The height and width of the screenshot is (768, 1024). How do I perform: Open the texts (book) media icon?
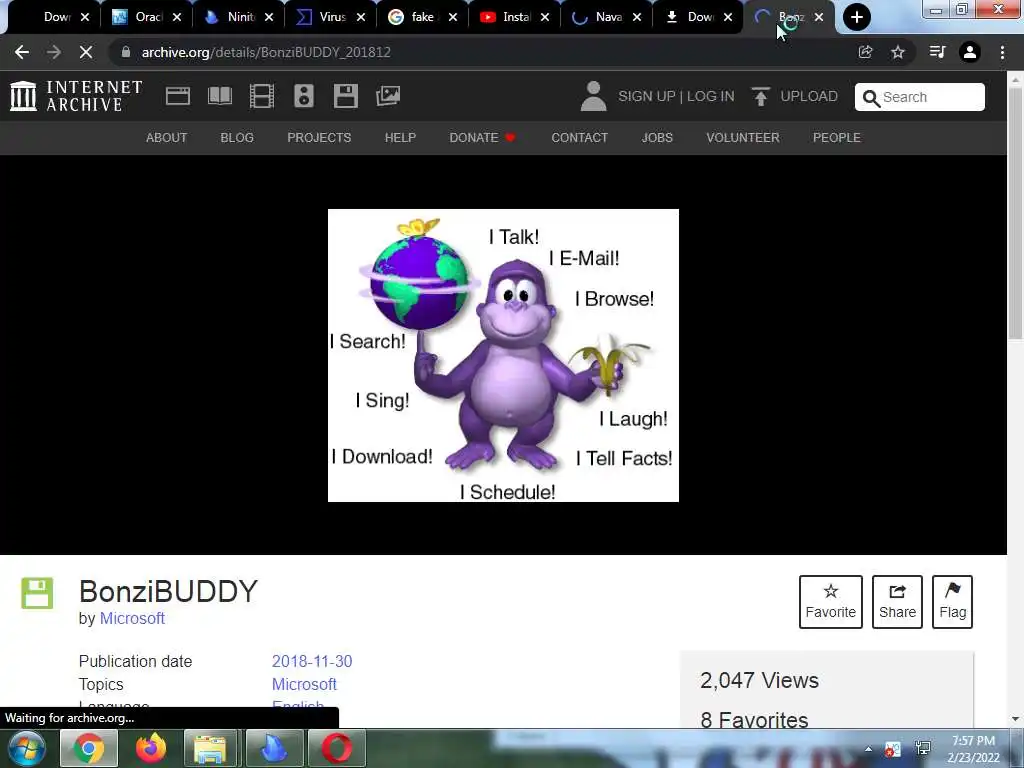(219, 96)
